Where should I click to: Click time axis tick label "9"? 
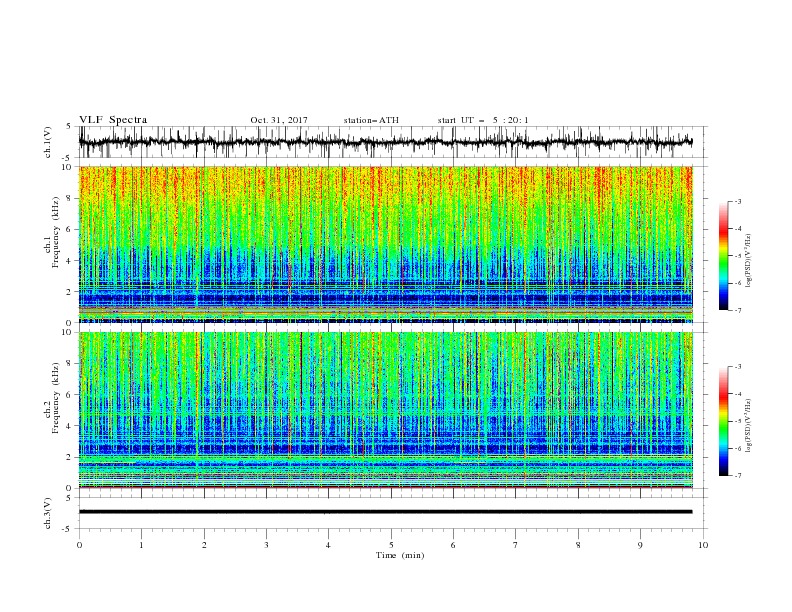(640, 545)
